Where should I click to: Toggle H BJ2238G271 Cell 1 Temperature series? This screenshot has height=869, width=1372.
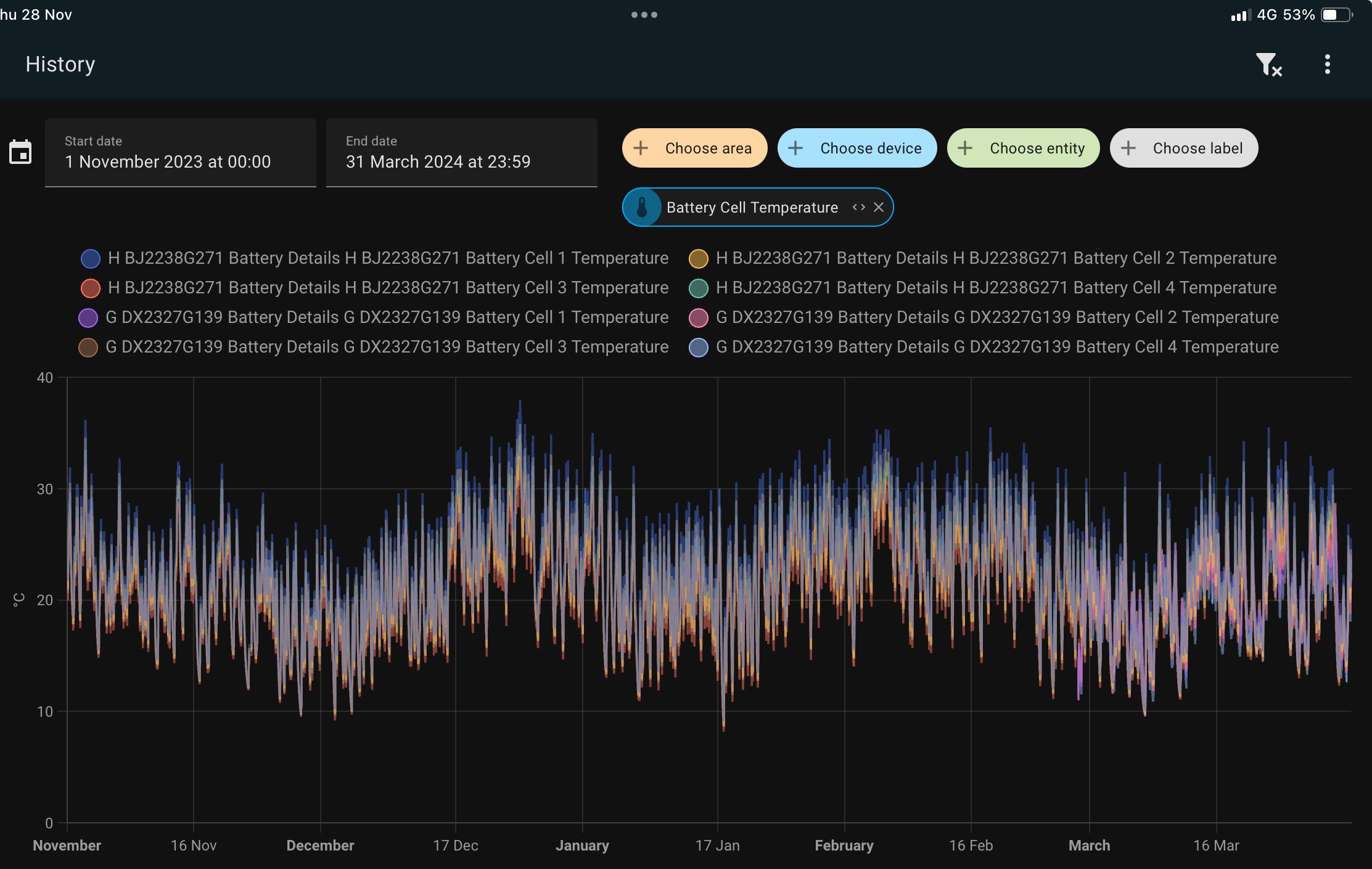point(374,258)
